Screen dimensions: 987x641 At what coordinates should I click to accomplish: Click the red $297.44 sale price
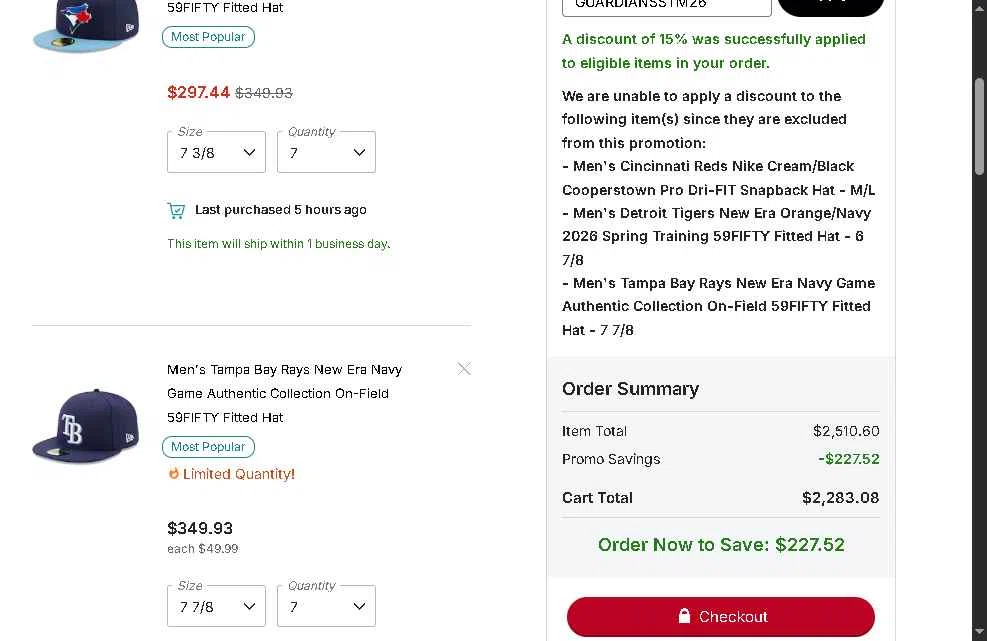[198, 92]
